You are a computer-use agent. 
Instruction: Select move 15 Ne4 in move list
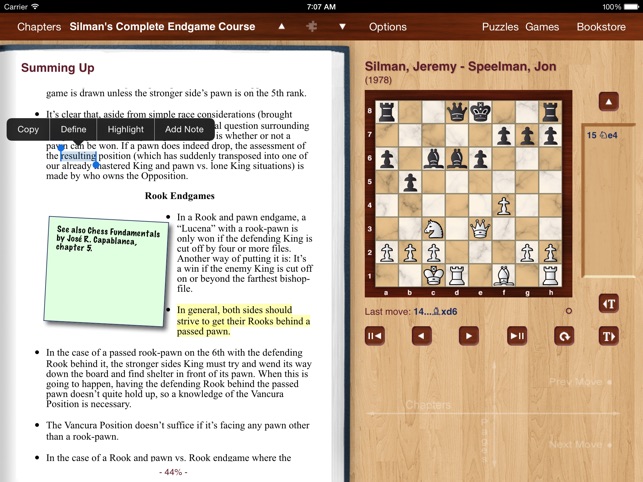[602, 135]
